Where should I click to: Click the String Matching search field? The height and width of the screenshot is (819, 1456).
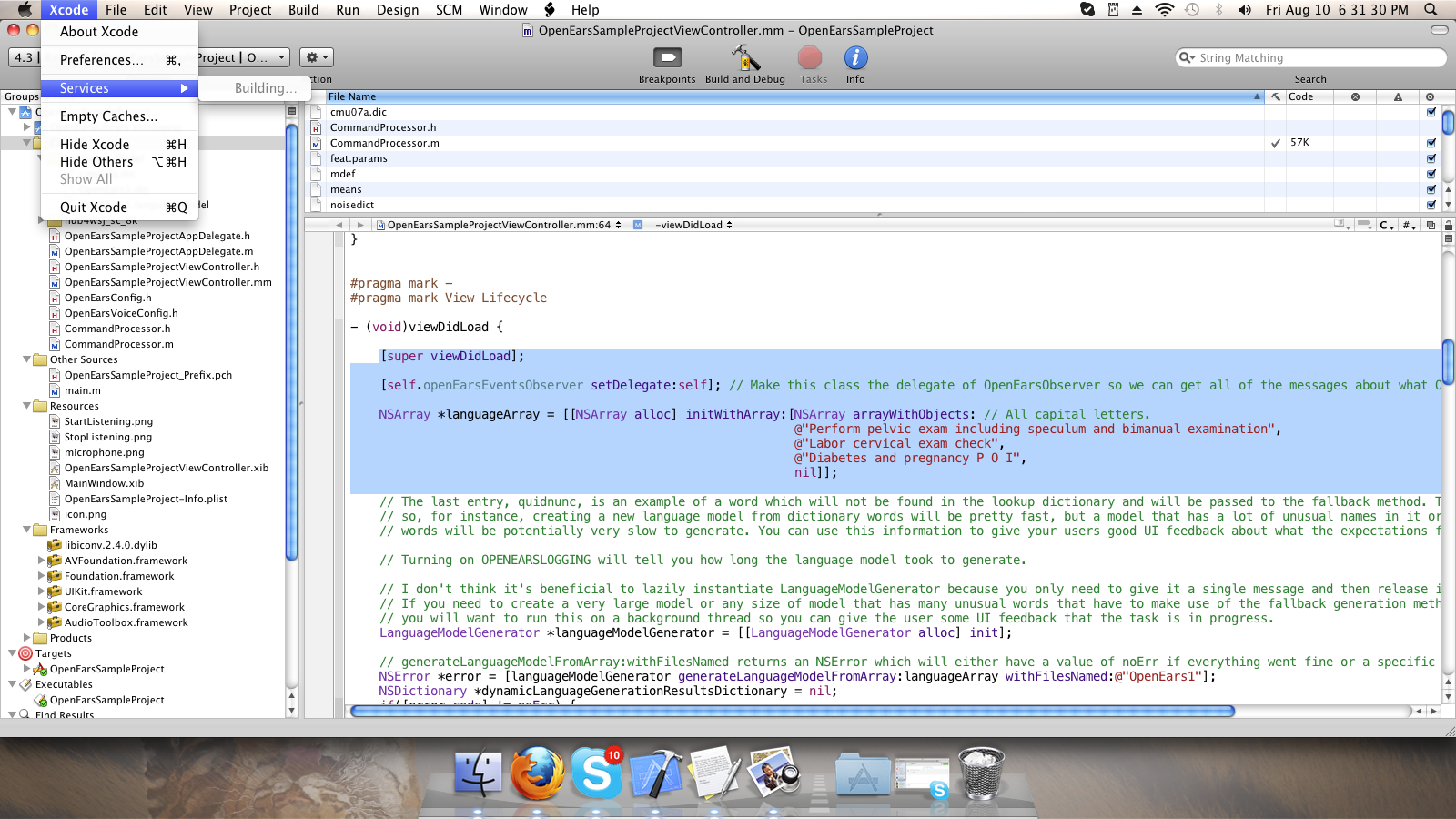[x=1310, y=57]
